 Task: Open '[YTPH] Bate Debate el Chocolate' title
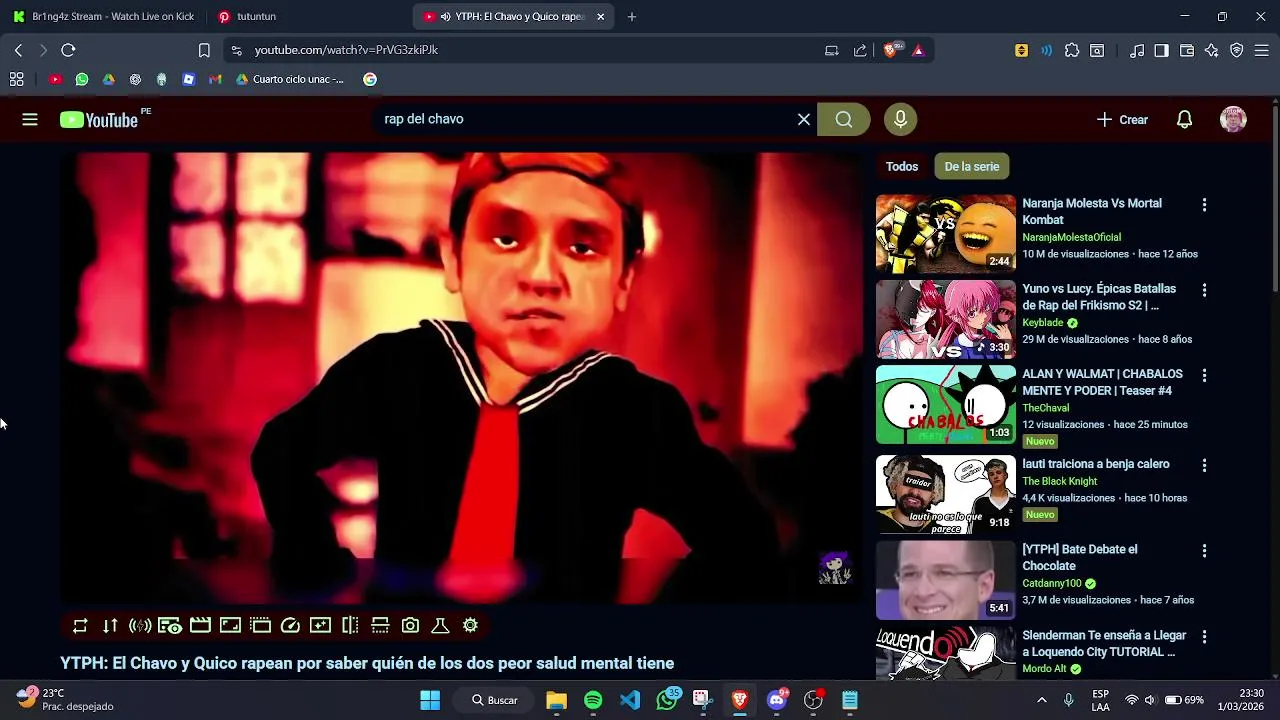pos(1080,558)
